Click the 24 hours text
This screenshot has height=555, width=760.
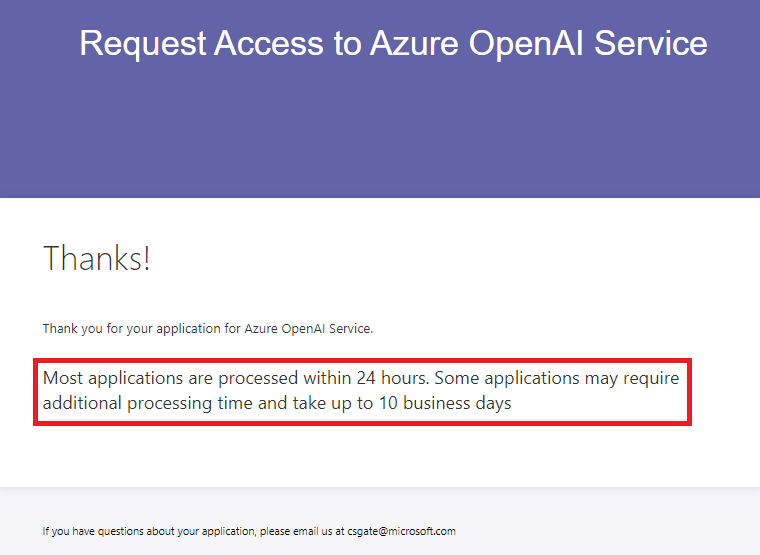tap(392, 378)
